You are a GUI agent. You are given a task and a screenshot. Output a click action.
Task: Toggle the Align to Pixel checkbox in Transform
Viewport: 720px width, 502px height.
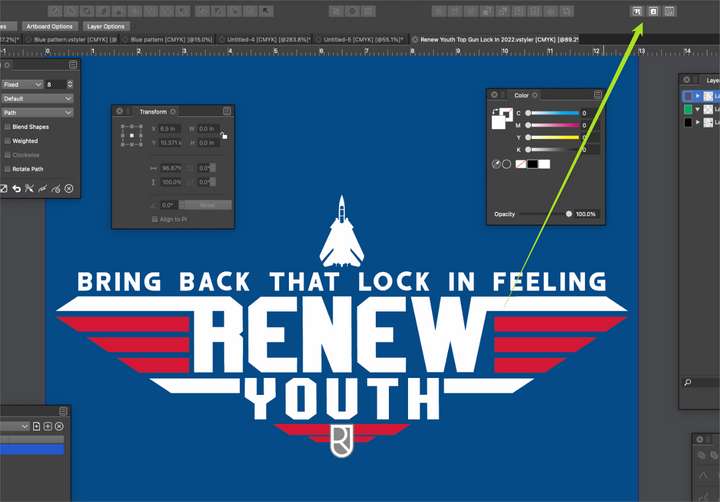click(x=155, y=219)
